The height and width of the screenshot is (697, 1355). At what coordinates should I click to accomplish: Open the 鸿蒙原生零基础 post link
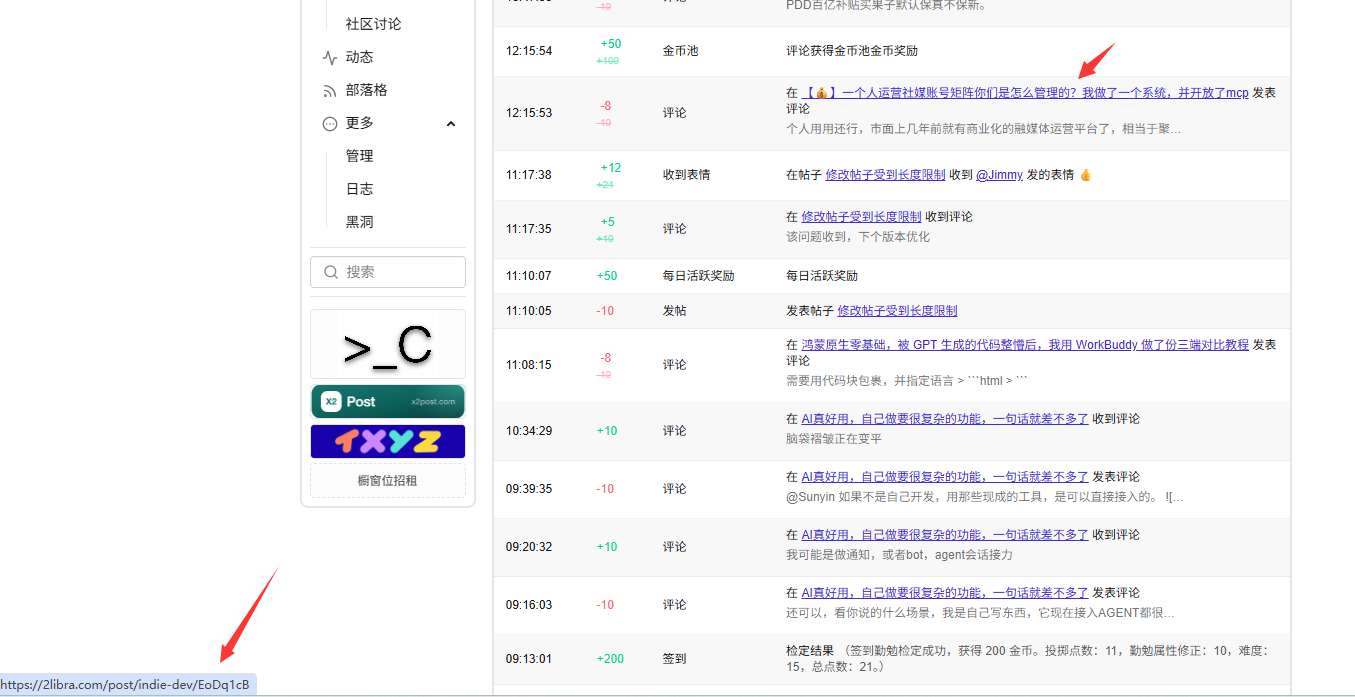coord(1025,345)
